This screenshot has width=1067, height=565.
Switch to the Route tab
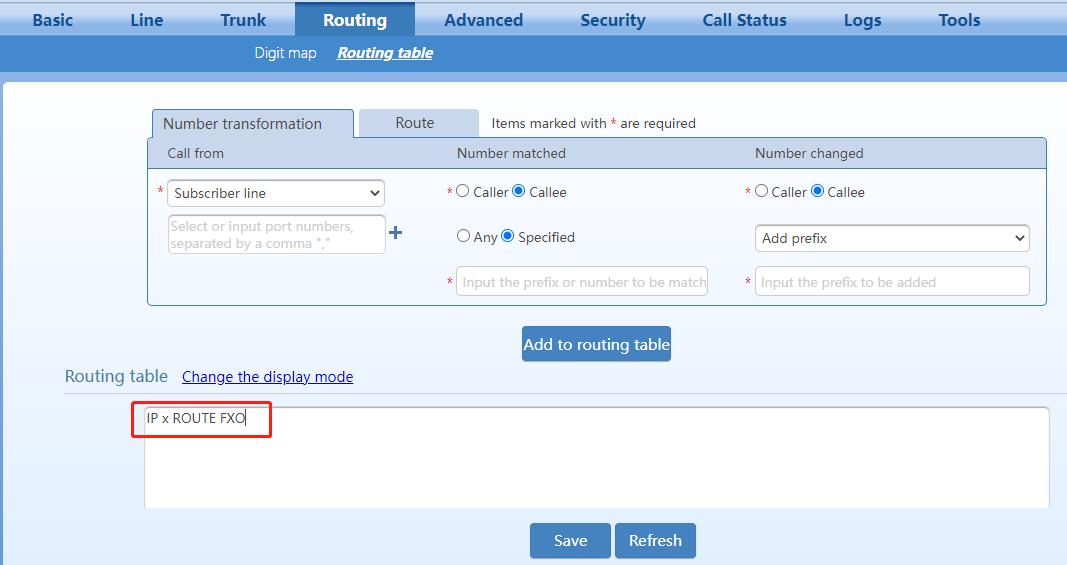415,123
